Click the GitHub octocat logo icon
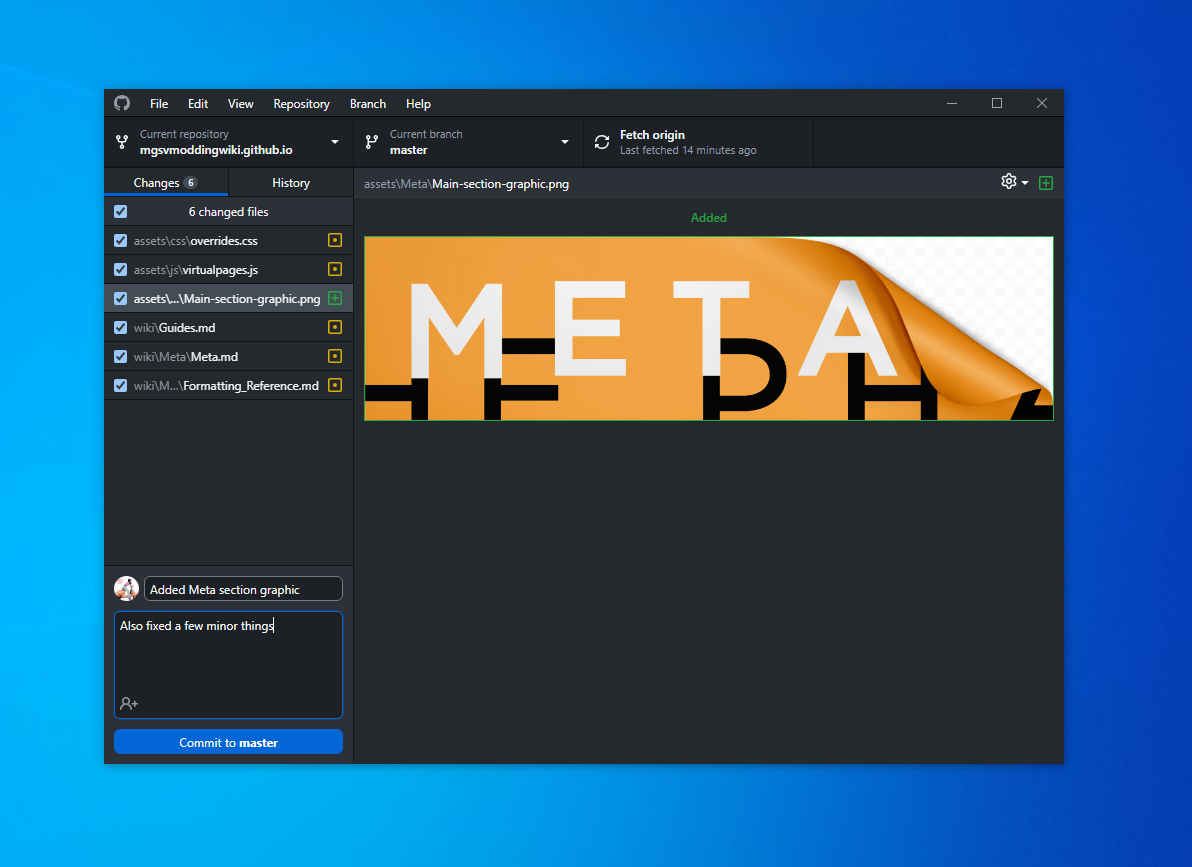Screen dimensions: 1192x867 (x=122, y=103)
